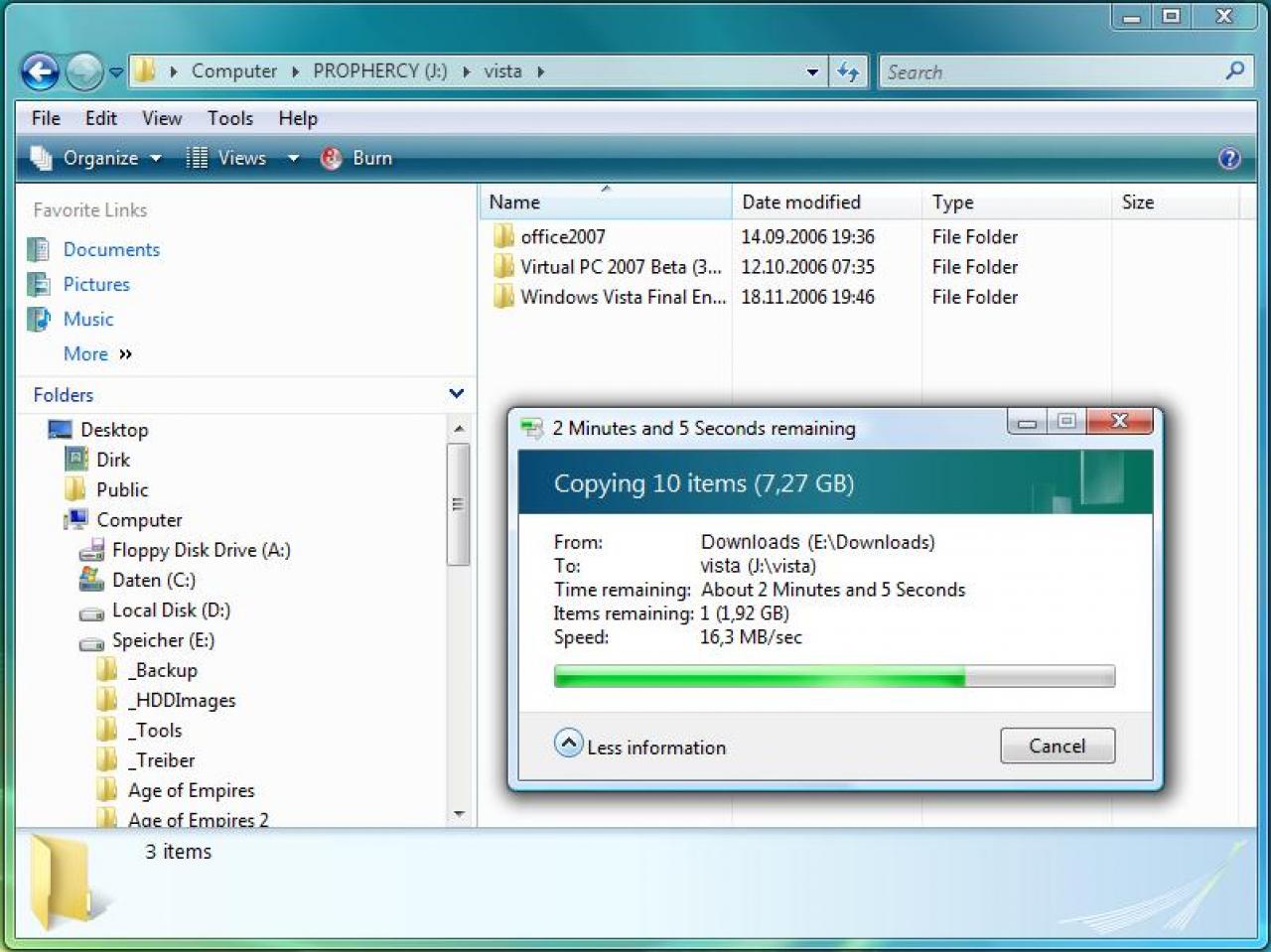Open Pictures favorite link

[x=96, y=285]
